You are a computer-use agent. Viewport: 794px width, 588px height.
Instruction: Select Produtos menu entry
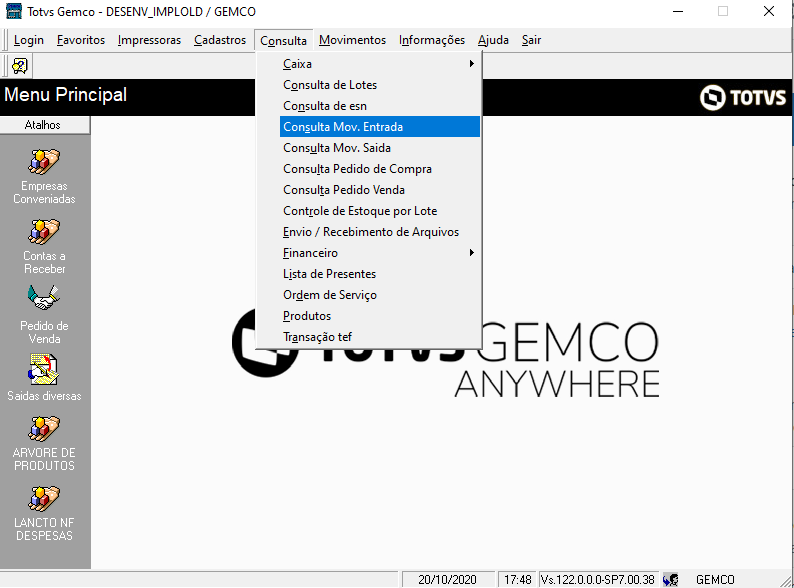coord(380,316)
